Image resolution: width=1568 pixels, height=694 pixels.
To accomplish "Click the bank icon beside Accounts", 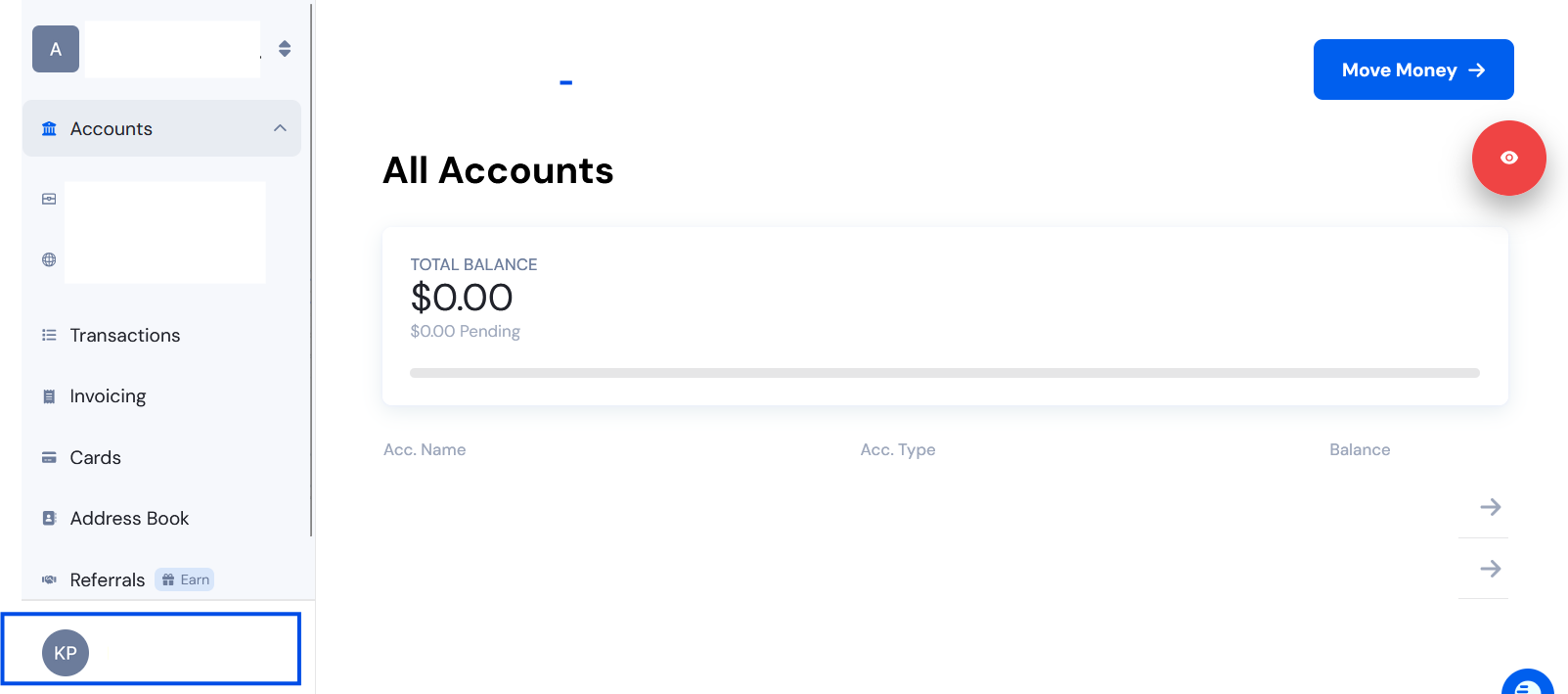I will [x=49, y=129].
